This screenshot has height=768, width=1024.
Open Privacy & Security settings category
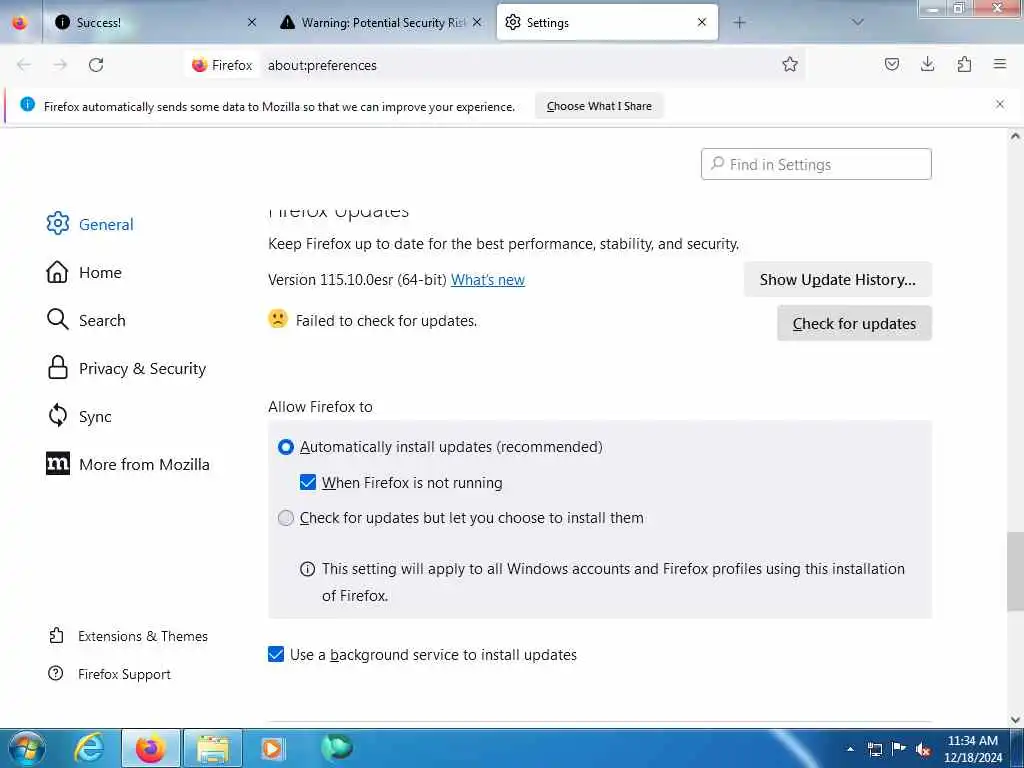(126, 368)
